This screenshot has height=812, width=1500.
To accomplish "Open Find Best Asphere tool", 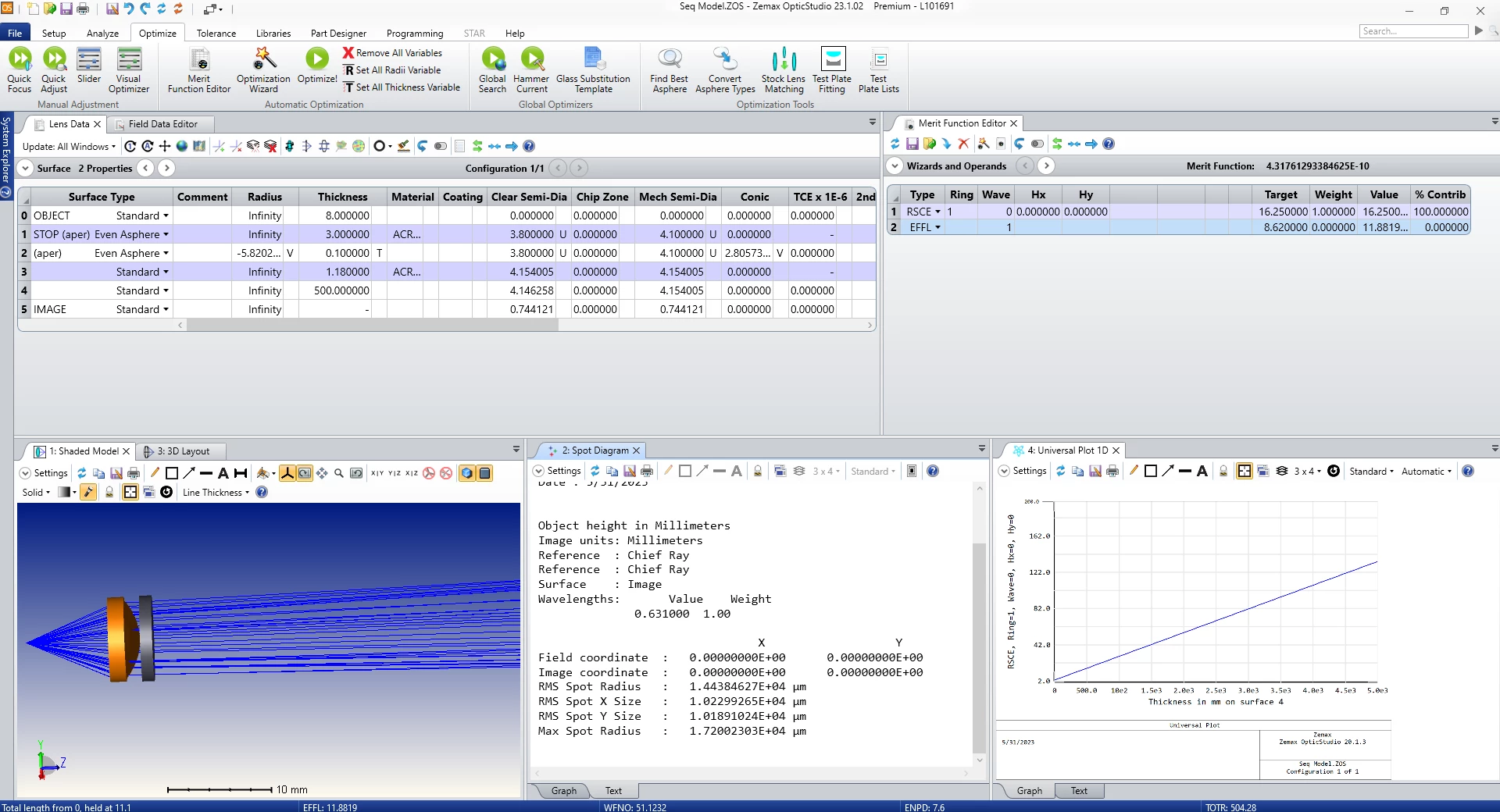I will 670,70.
